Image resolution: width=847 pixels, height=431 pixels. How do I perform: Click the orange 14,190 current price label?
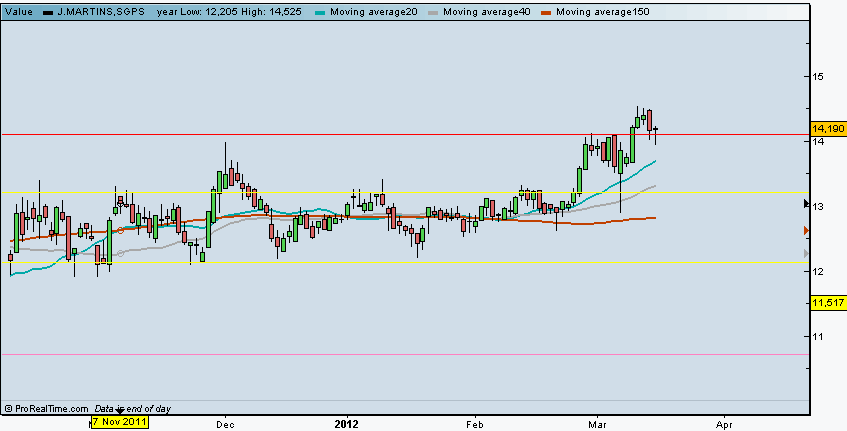coord(828,129)
